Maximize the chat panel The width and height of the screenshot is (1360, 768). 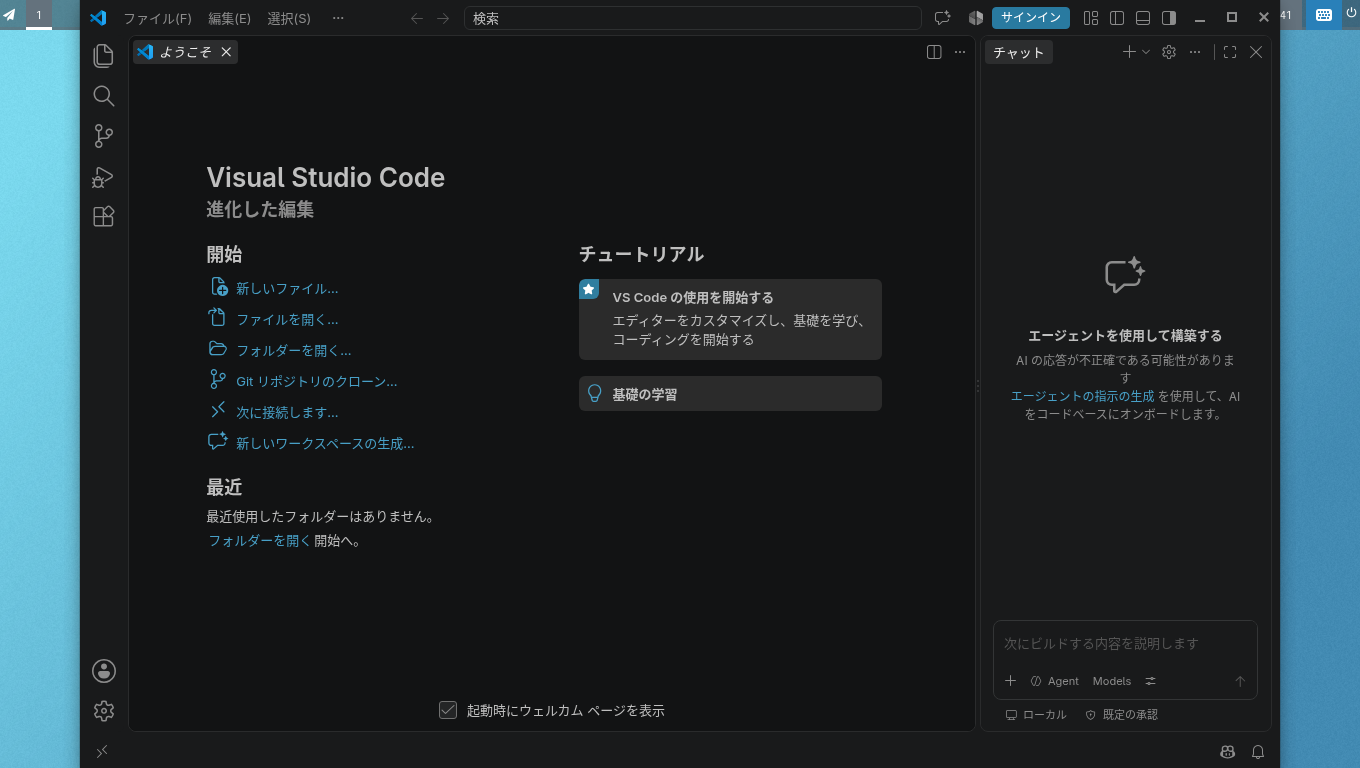coord(1230,52)
